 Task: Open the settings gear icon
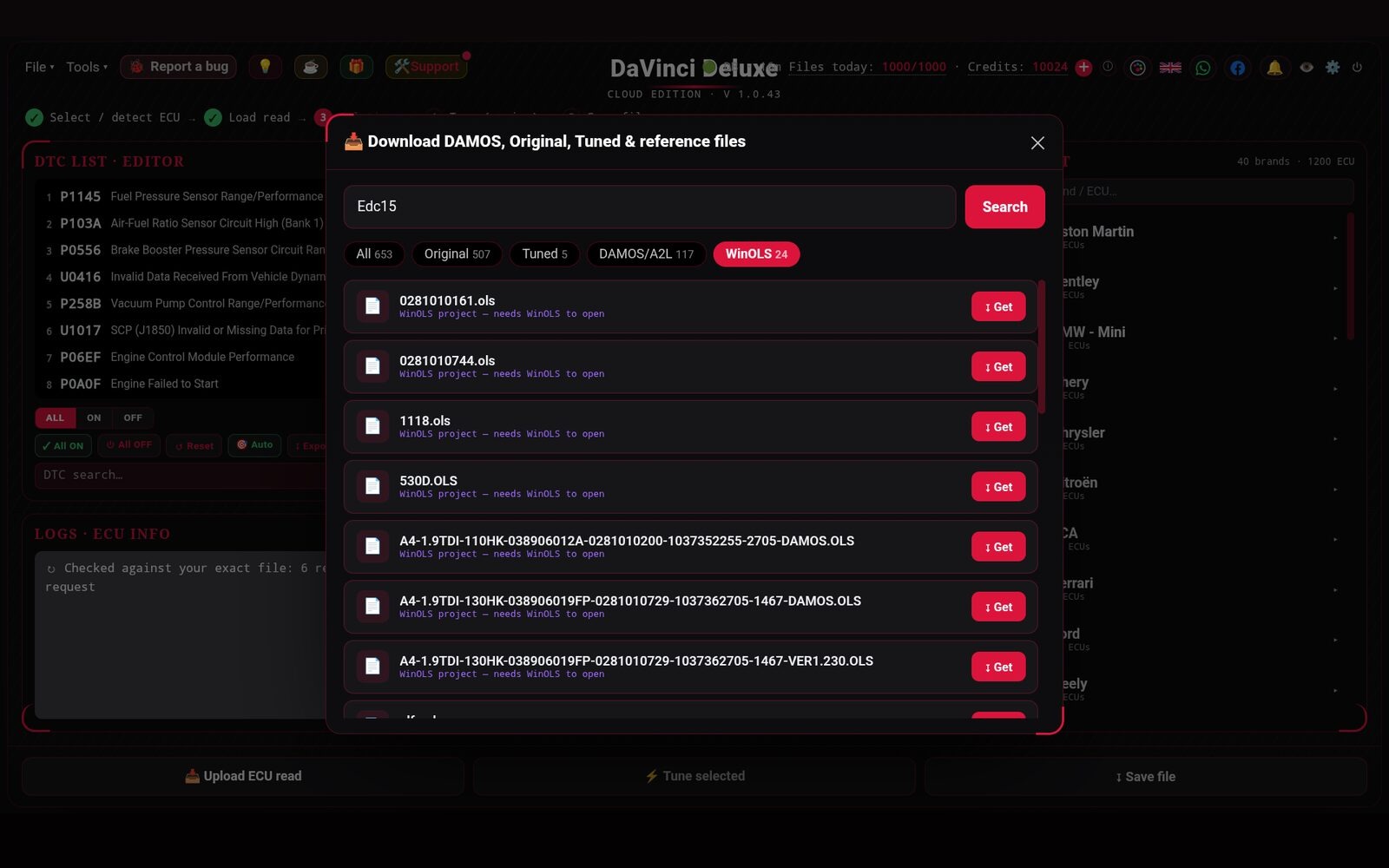[1333, 67]
